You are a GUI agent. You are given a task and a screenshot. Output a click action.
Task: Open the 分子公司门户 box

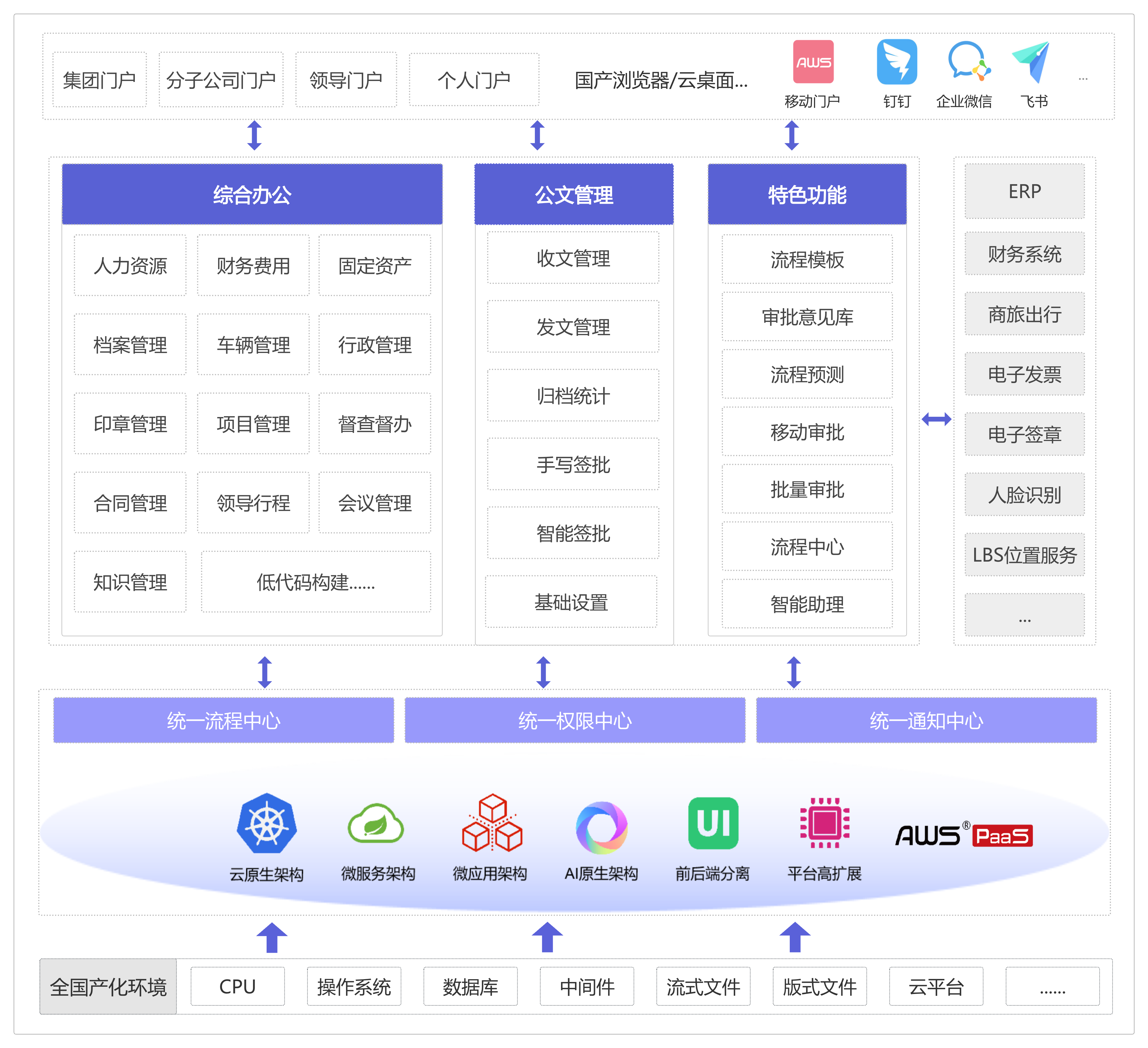point(221,80)
